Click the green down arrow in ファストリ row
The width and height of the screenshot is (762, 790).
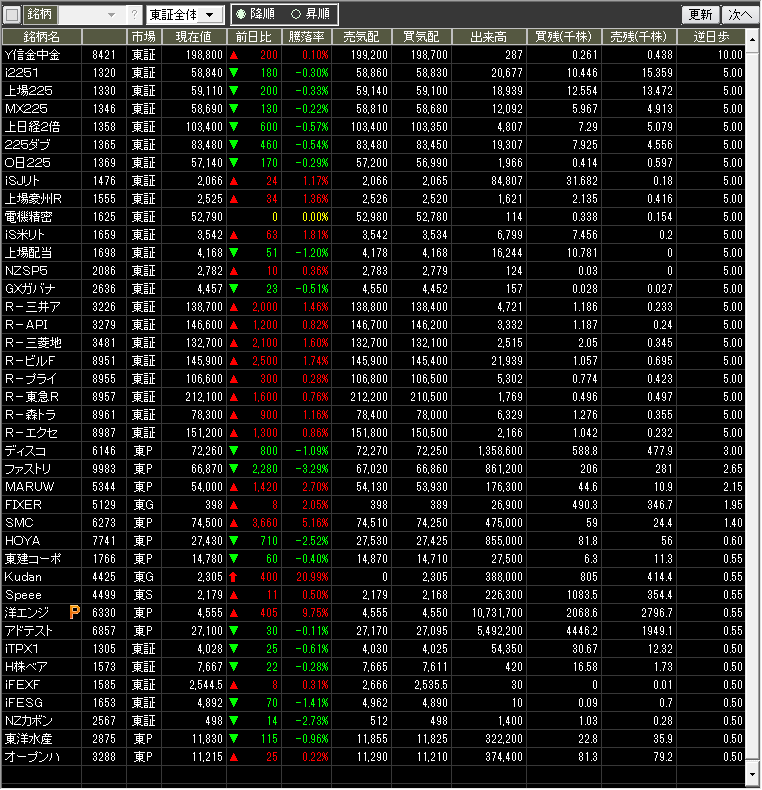pyautogui.click(x=234, y=469)
